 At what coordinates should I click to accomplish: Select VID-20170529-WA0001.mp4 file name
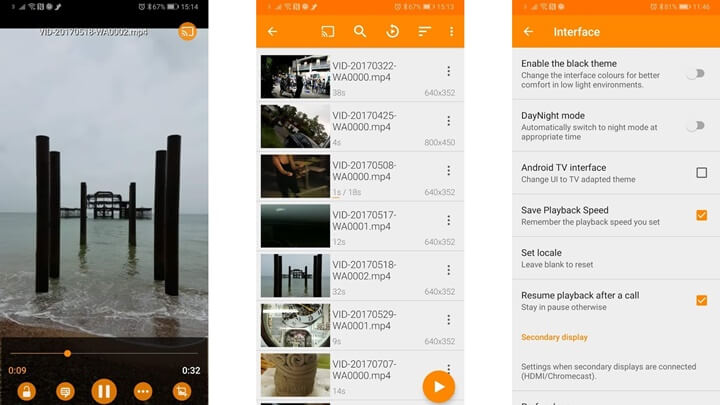pyautogui.click(x=364, y=320)
